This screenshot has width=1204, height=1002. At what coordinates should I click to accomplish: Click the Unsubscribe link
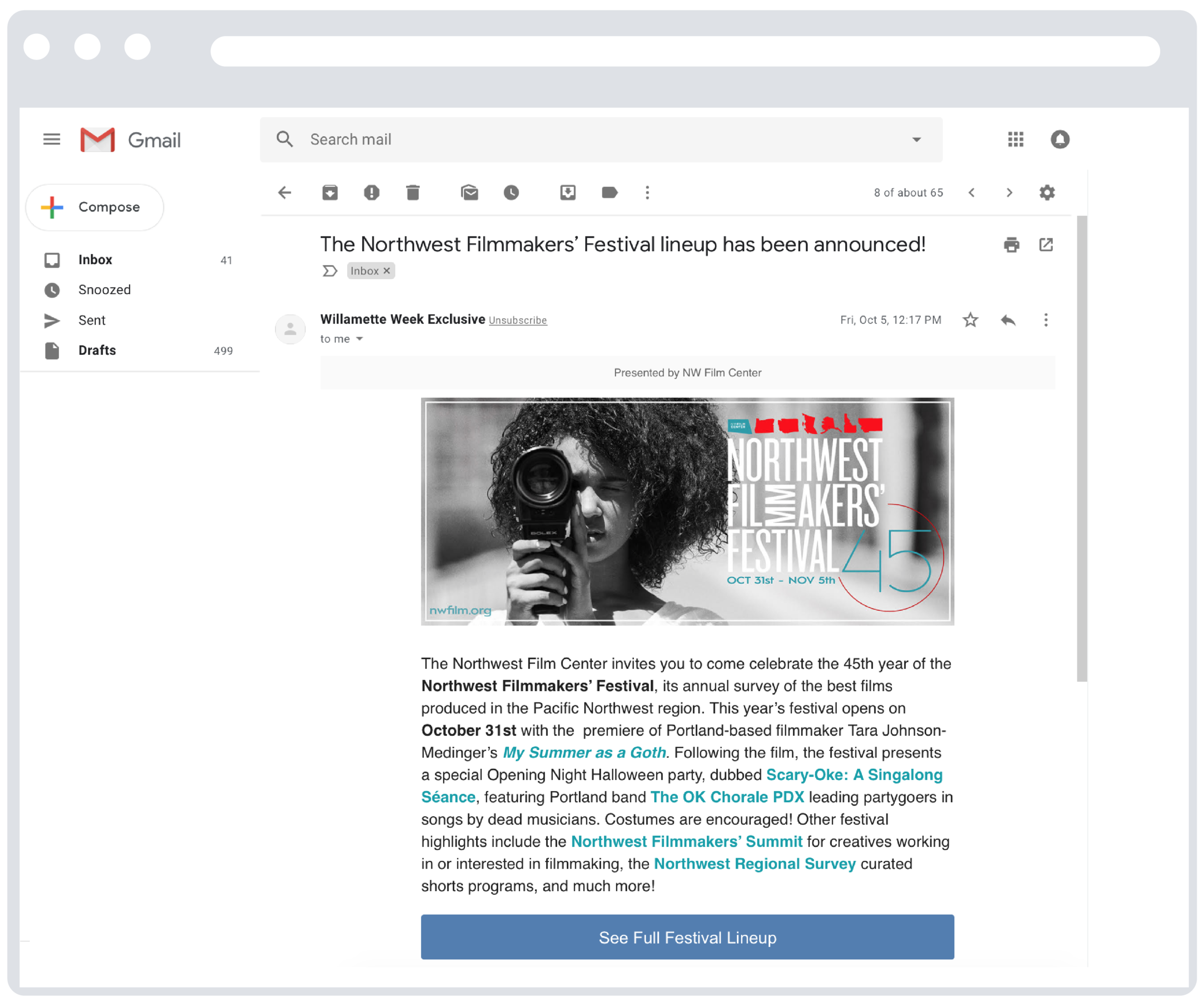click(x=518, y=320)
